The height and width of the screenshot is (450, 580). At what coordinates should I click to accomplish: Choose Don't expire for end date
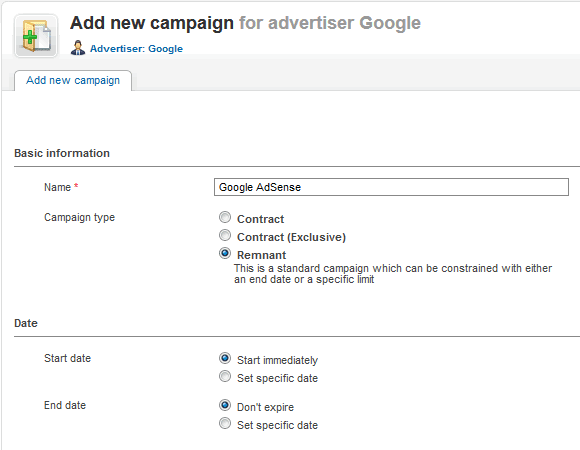(225, 405)
